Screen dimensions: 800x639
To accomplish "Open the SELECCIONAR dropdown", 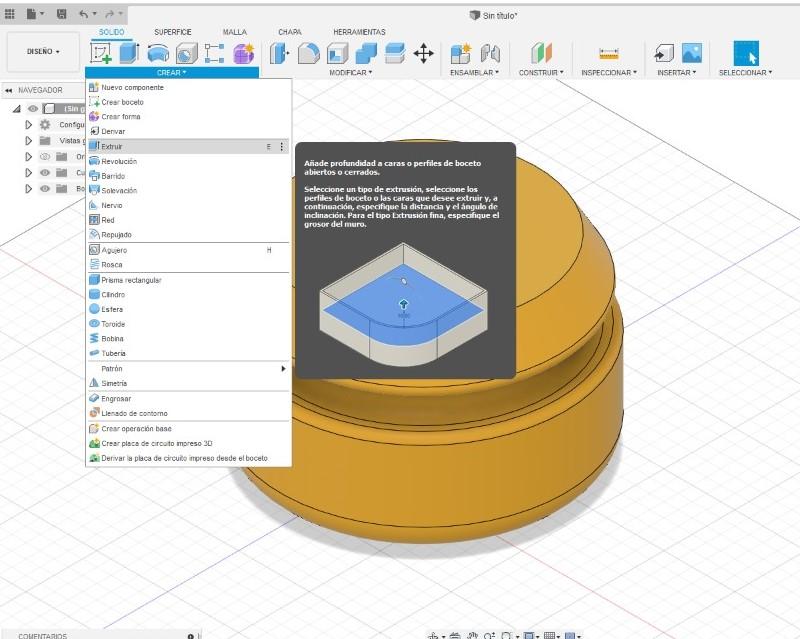I will (x=745, y=72).
